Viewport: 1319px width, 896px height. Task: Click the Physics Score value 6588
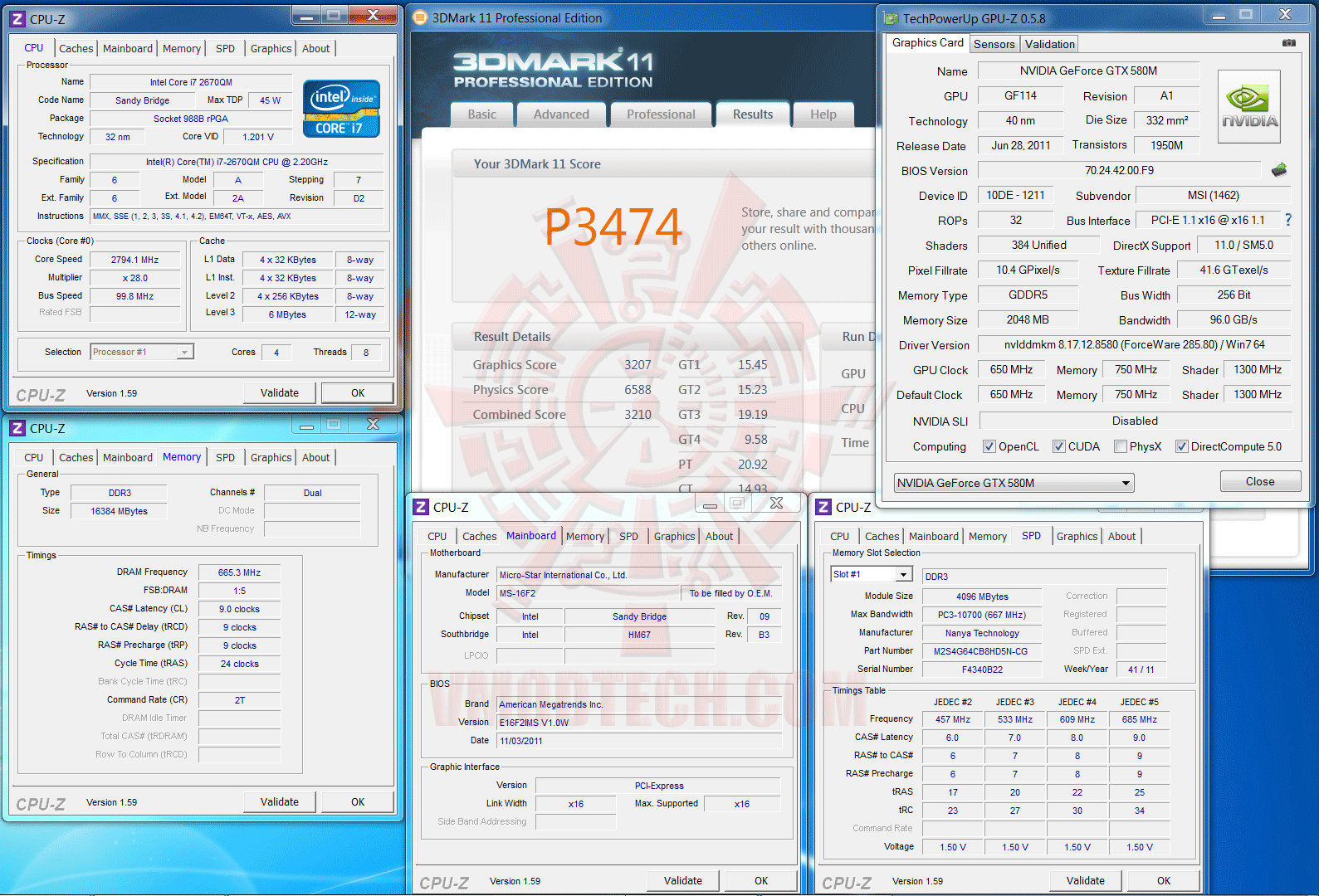click(x=638, y=390)
